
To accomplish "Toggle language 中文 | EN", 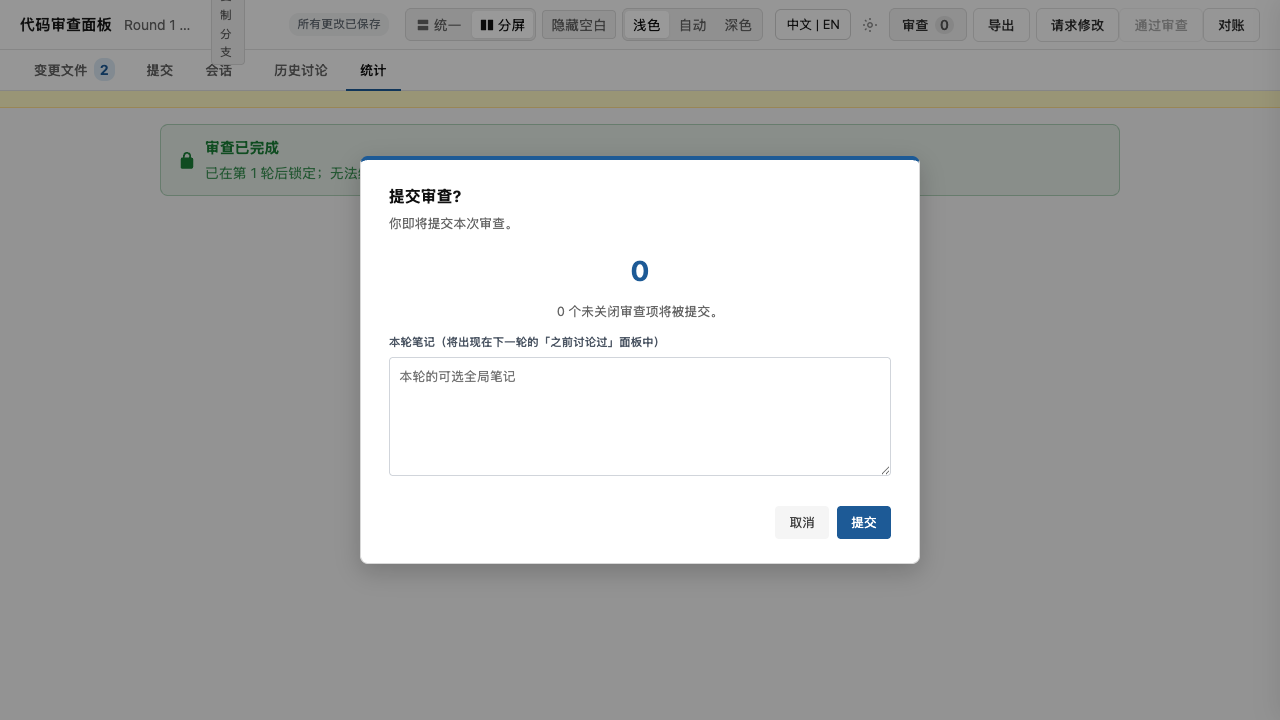I will click(813, 25).
